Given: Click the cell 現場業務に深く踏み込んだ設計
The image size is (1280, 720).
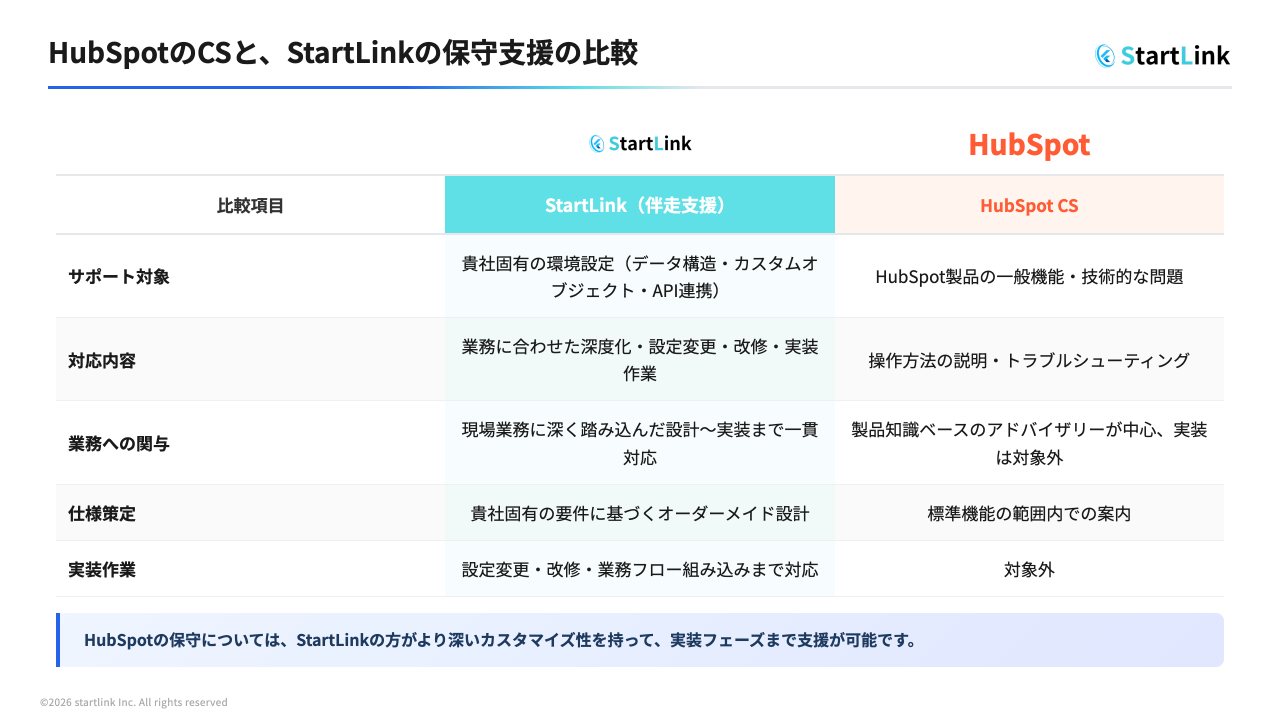Looking at the screenshot, I should [640, 444].
